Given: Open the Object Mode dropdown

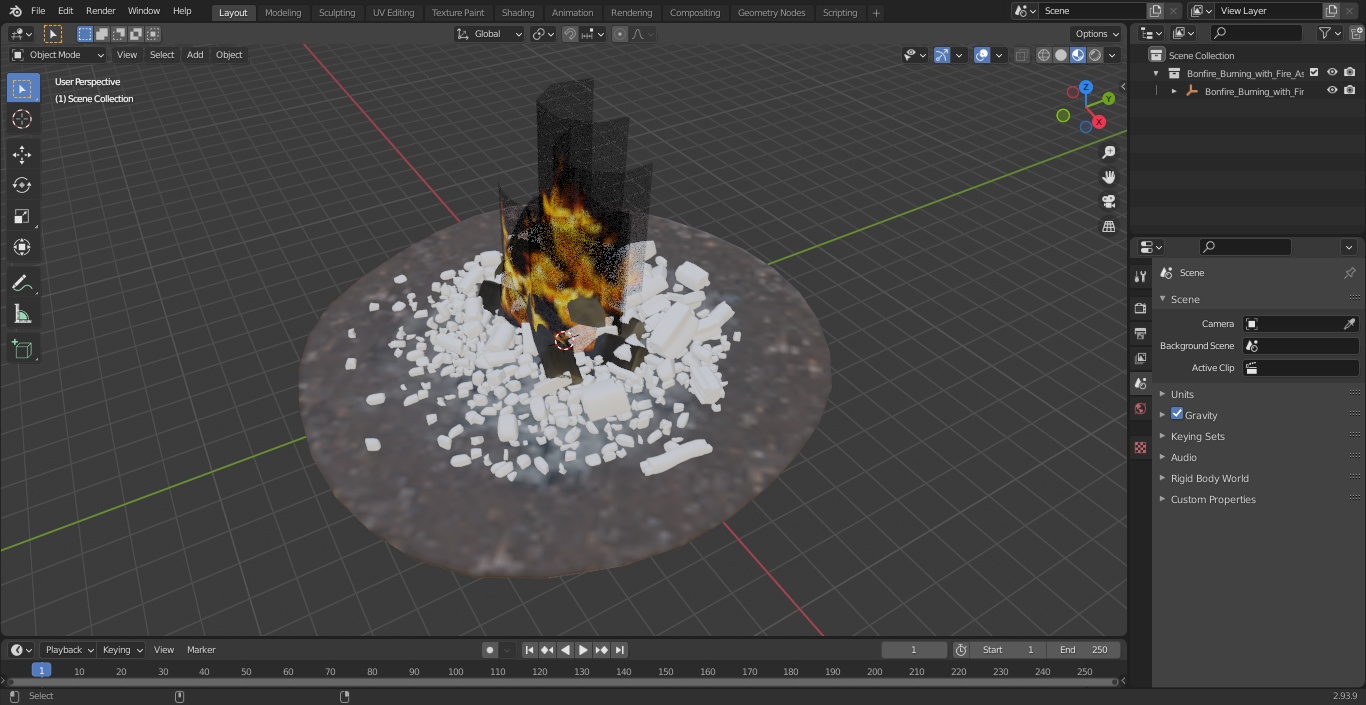Looking at the screenshot, I should 58,55.
